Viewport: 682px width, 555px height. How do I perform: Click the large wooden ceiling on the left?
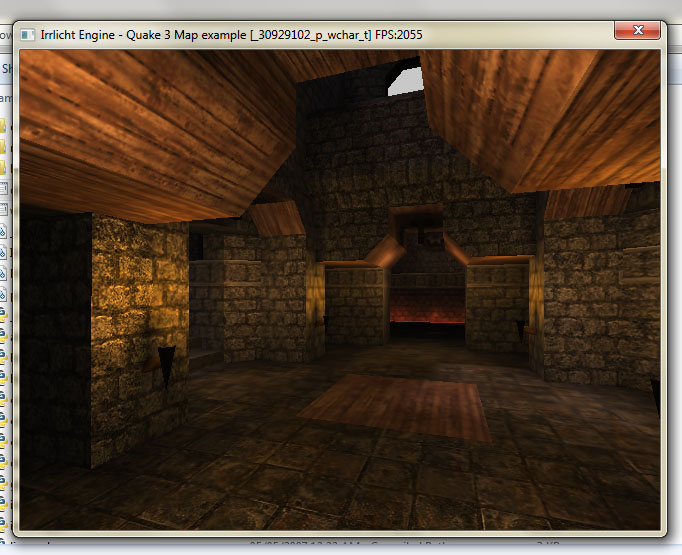[x=150, y=130]
